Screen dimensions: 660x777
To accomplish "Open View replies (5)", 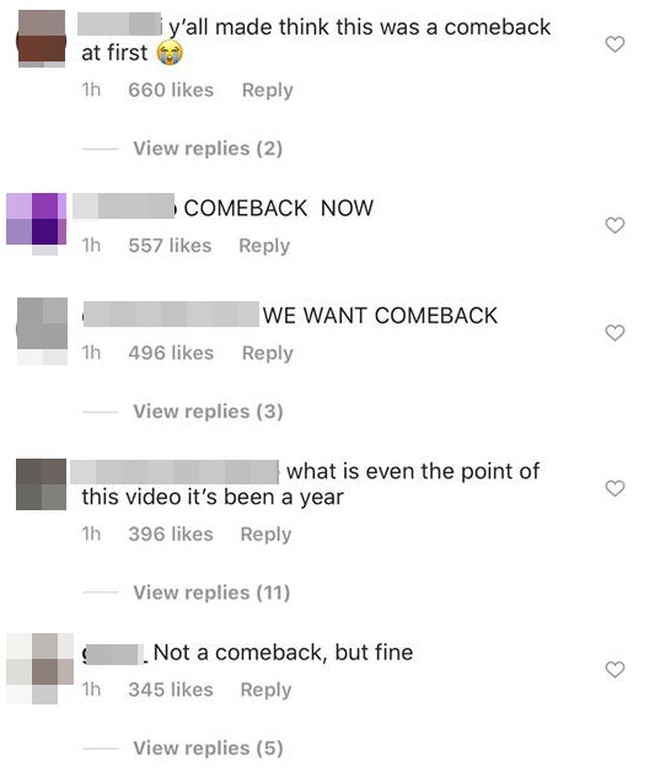I will point(208,748).
